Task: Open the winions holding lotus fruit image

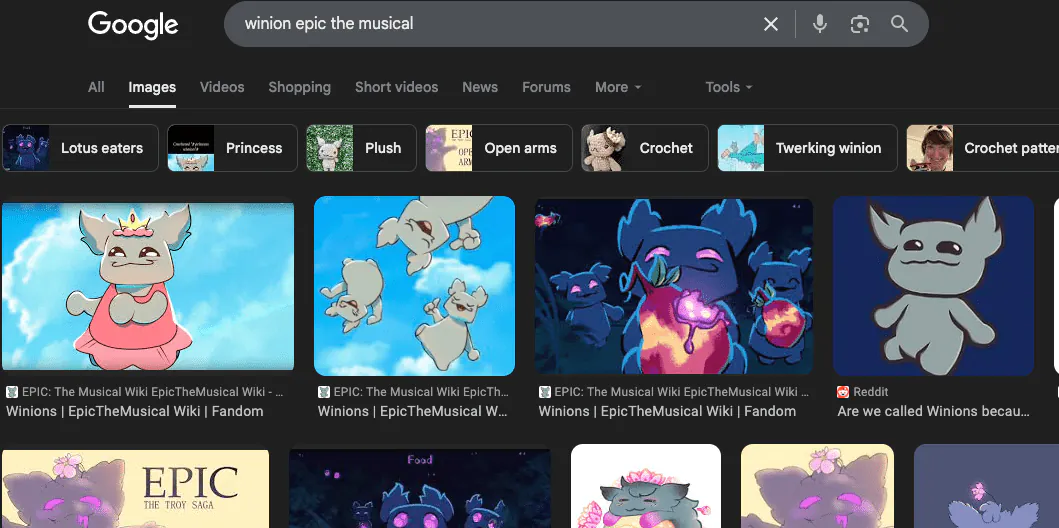Action: [x=674, y=286]
